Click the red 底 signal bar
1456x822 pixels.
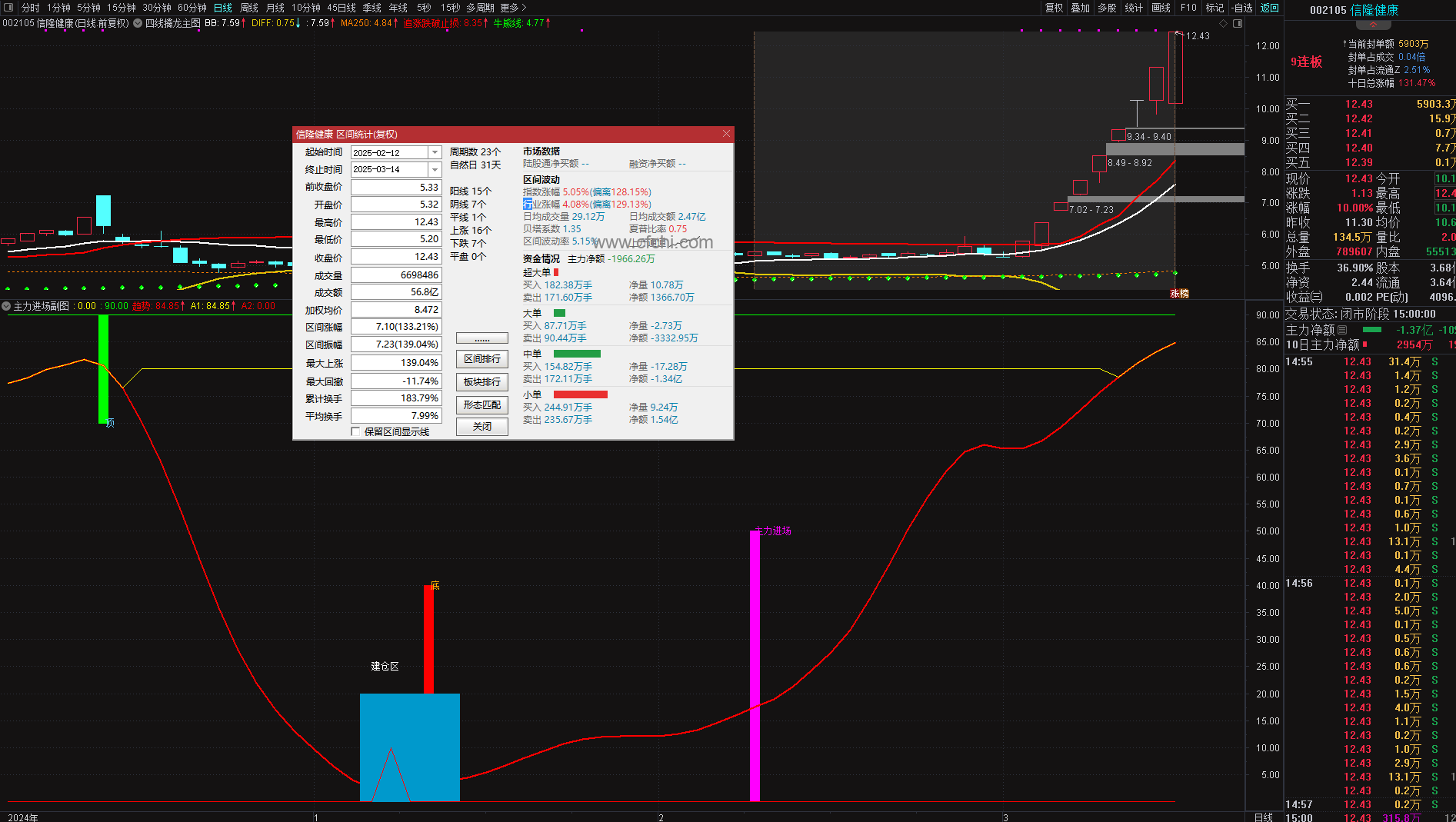pyautogui.click(x=428, y=640)
